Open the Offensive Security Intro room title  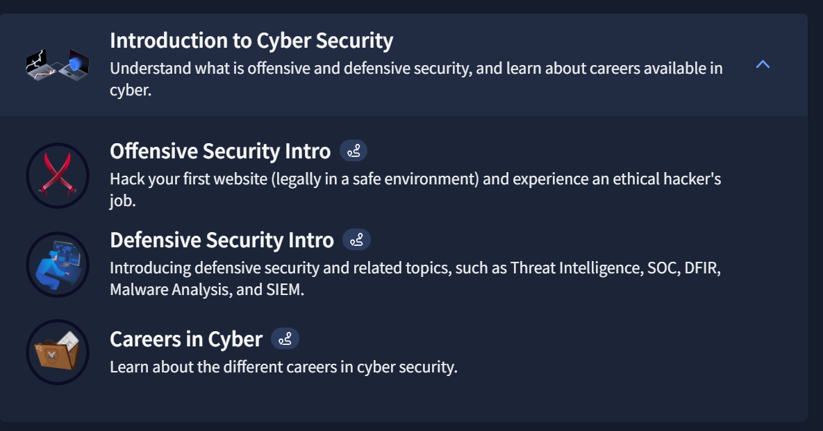220,151
